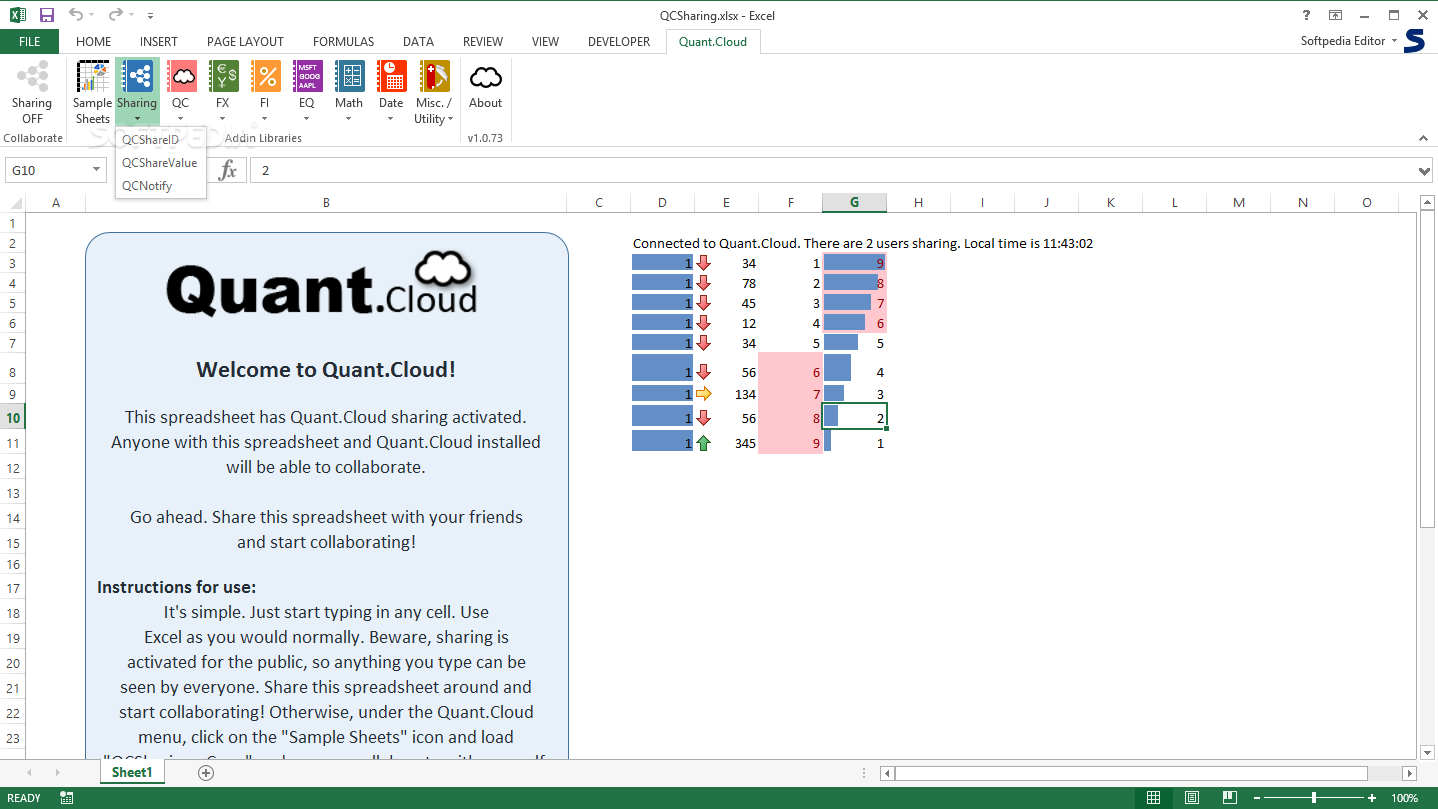Expand the Date dropdown arrow
Image resolution: width=1438 pixels, height=809 pixels.
[x=391, y=119]
